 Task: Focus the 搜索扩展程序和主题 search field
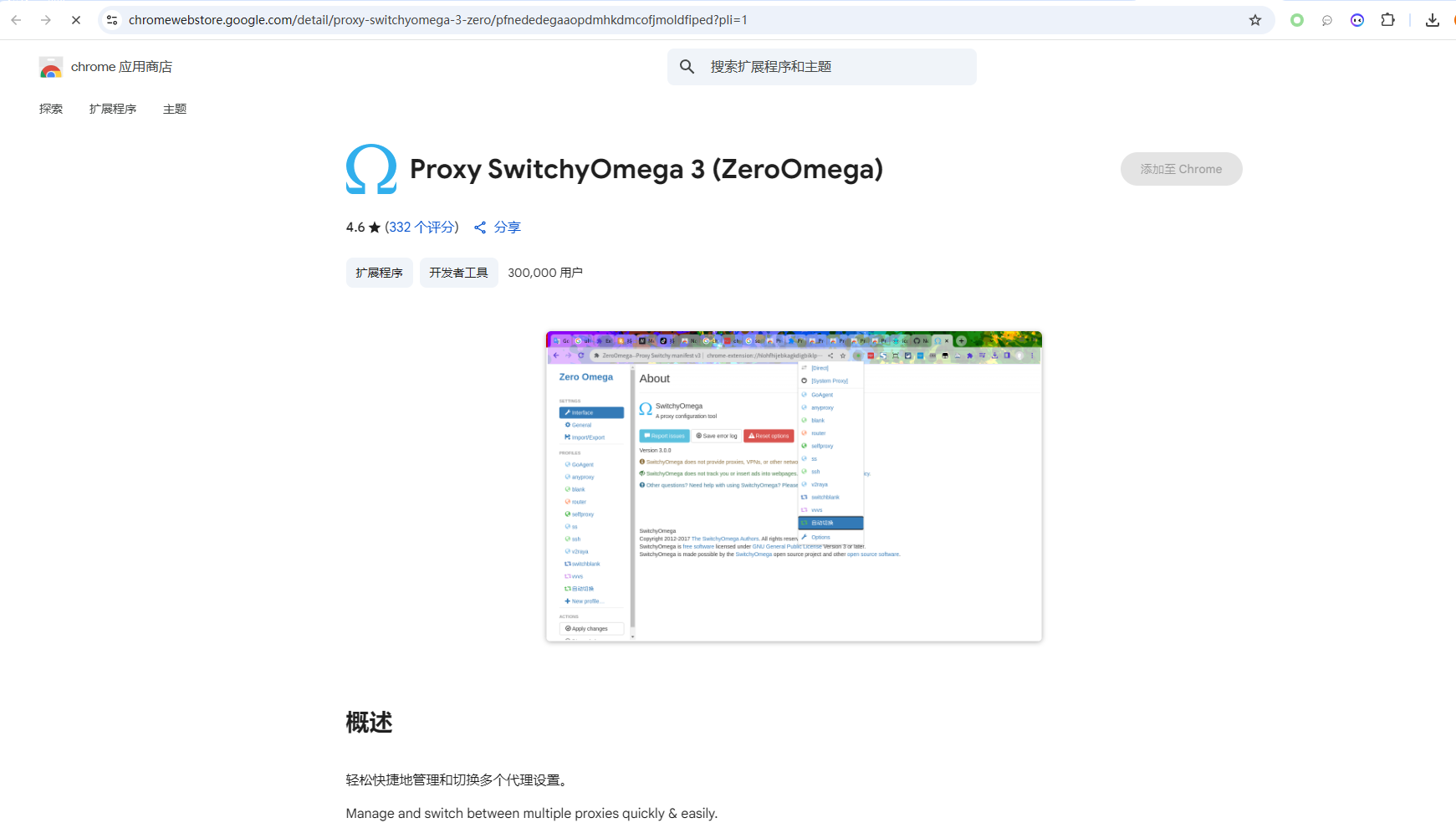point(822,67)
